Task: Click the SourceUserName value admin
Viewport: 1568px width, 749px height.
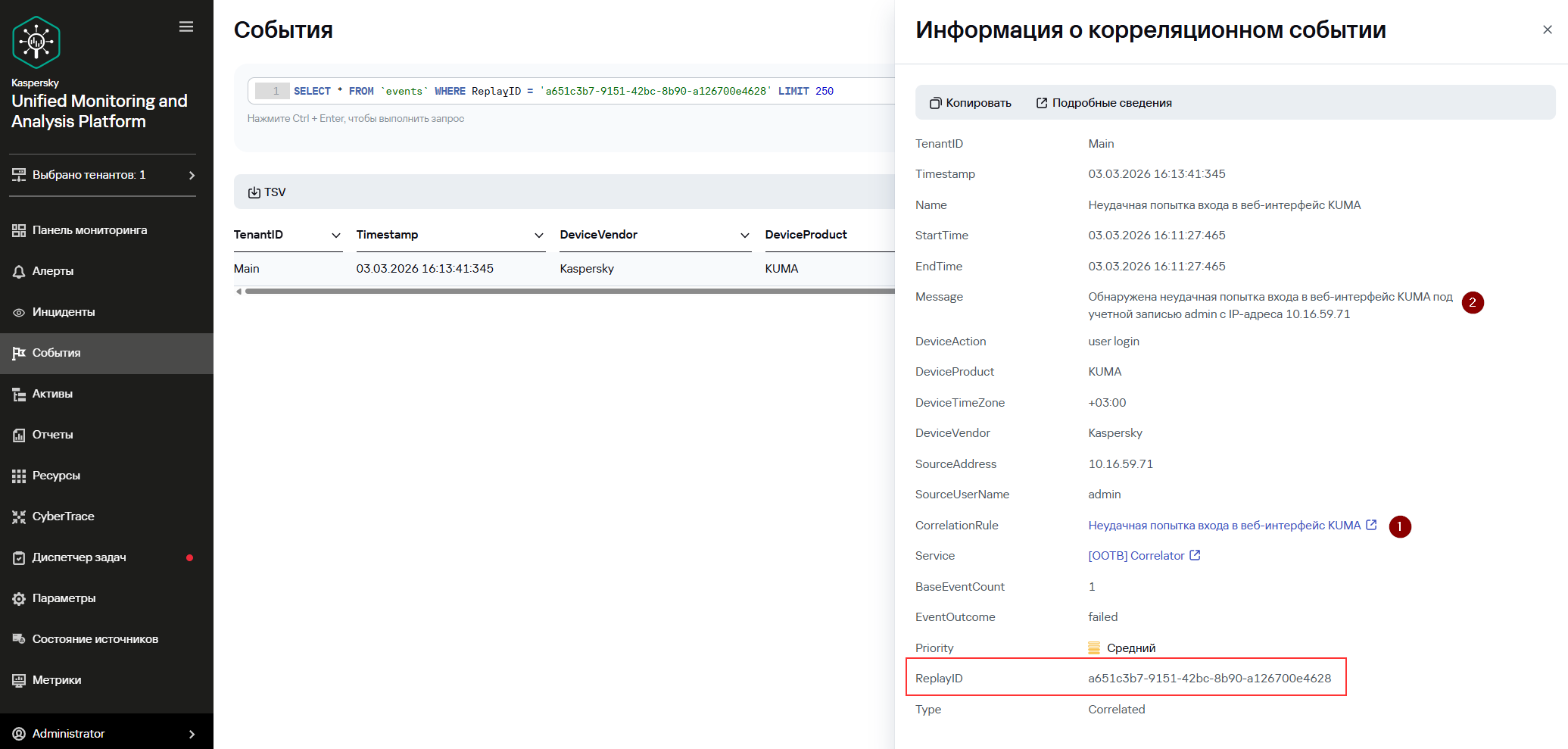Action: pos(1104,494)
